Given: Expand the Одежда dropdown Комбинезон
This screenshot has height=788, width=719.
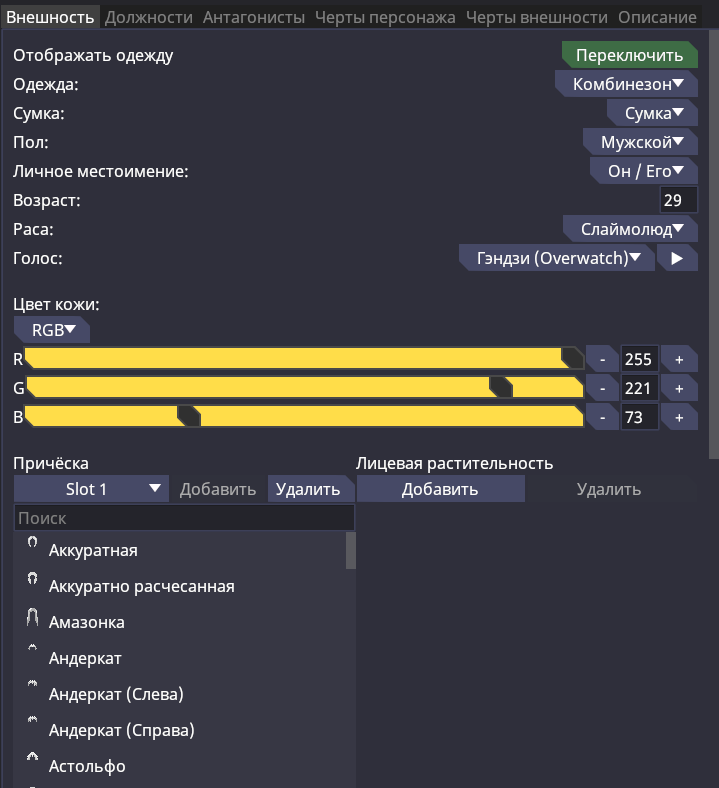Looking at the screenshot, I should pyautogui.click(x=627, y=85).
